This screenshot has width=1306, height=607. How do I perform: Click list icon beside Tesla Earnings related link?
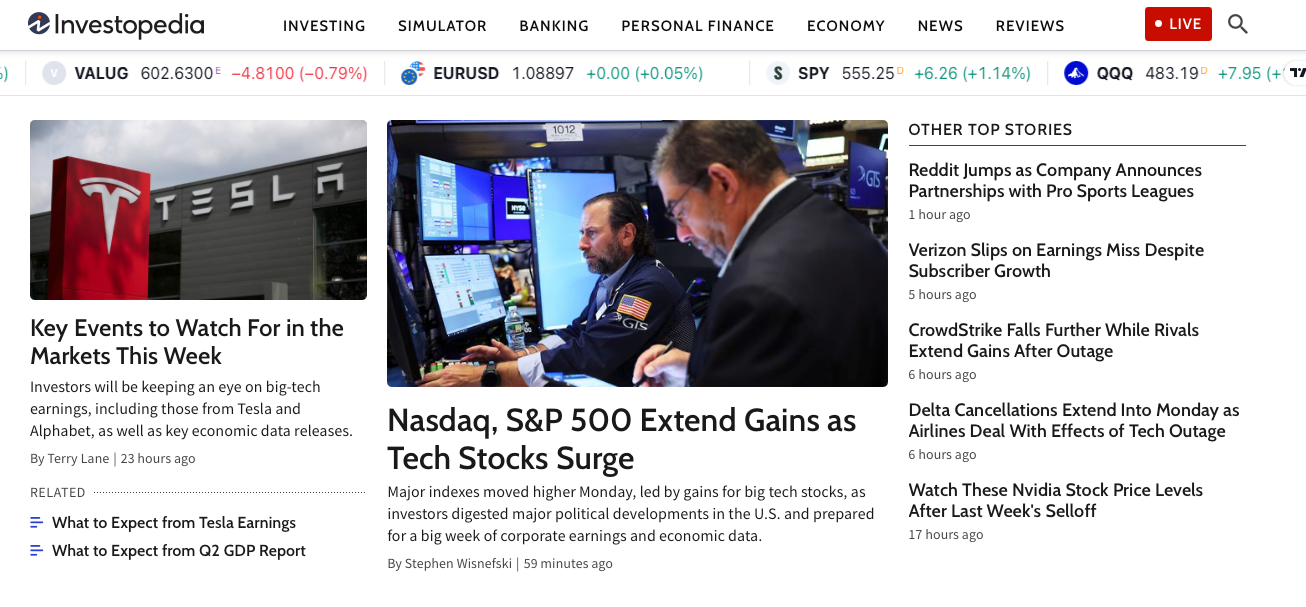[37, 522]
